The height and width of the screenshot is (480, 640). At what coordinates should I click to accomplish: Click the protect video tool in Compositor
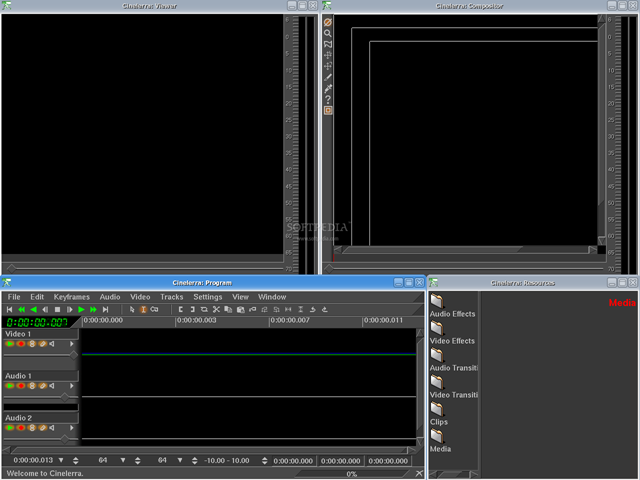(x=328, y=22)
